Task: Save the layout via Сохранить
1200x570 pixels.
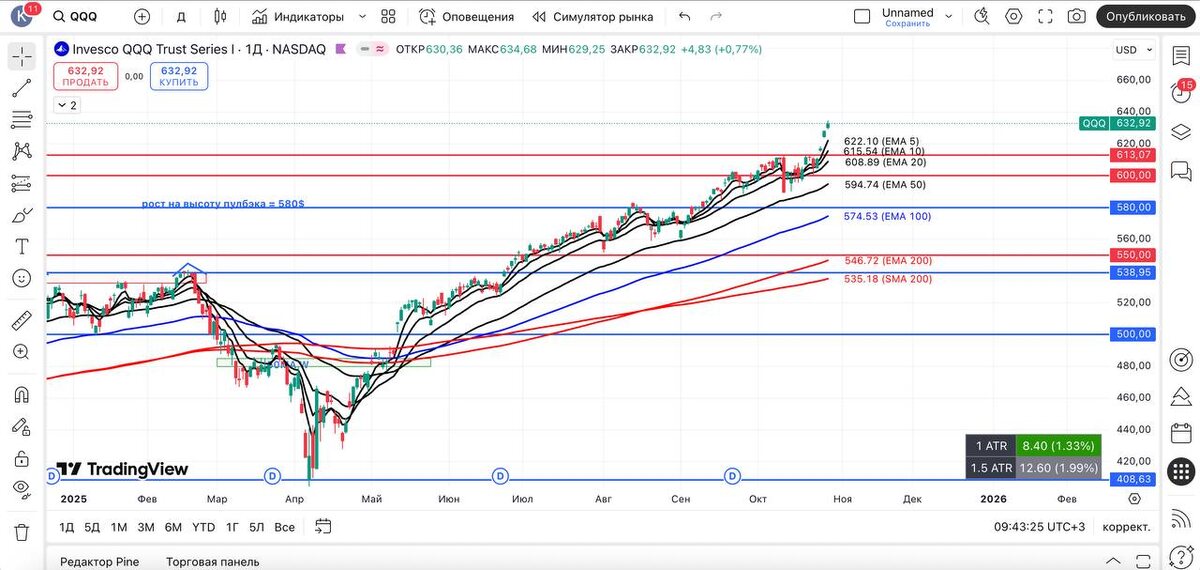Action: (908, 23)
